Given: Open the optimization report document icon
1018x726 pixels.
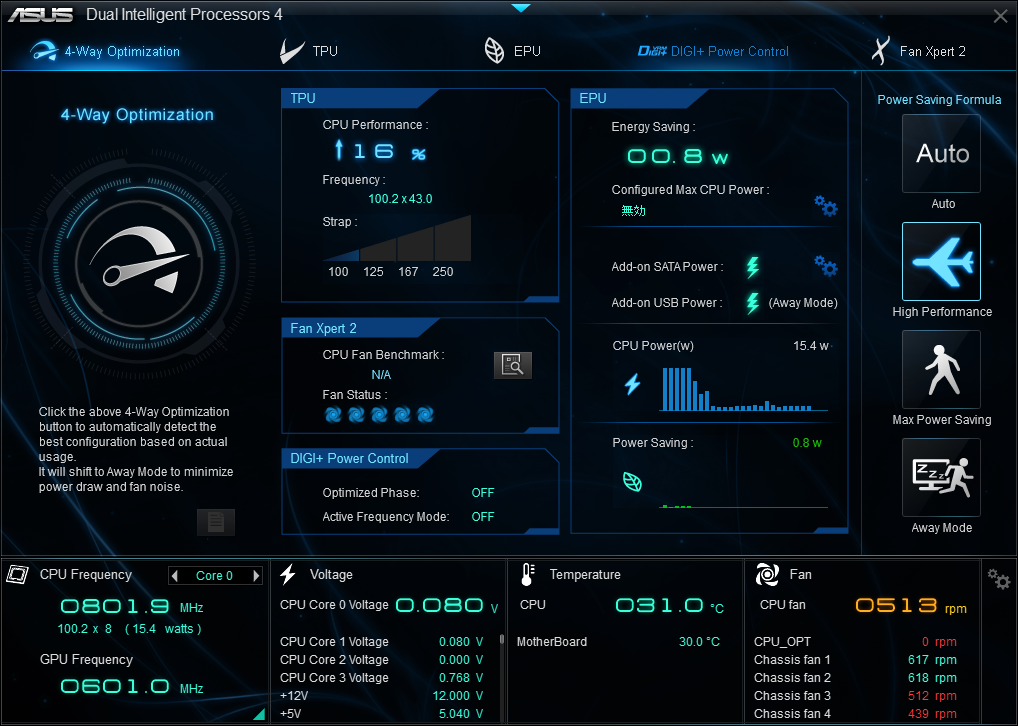Looking at the screenshot, I should point(216,522).
